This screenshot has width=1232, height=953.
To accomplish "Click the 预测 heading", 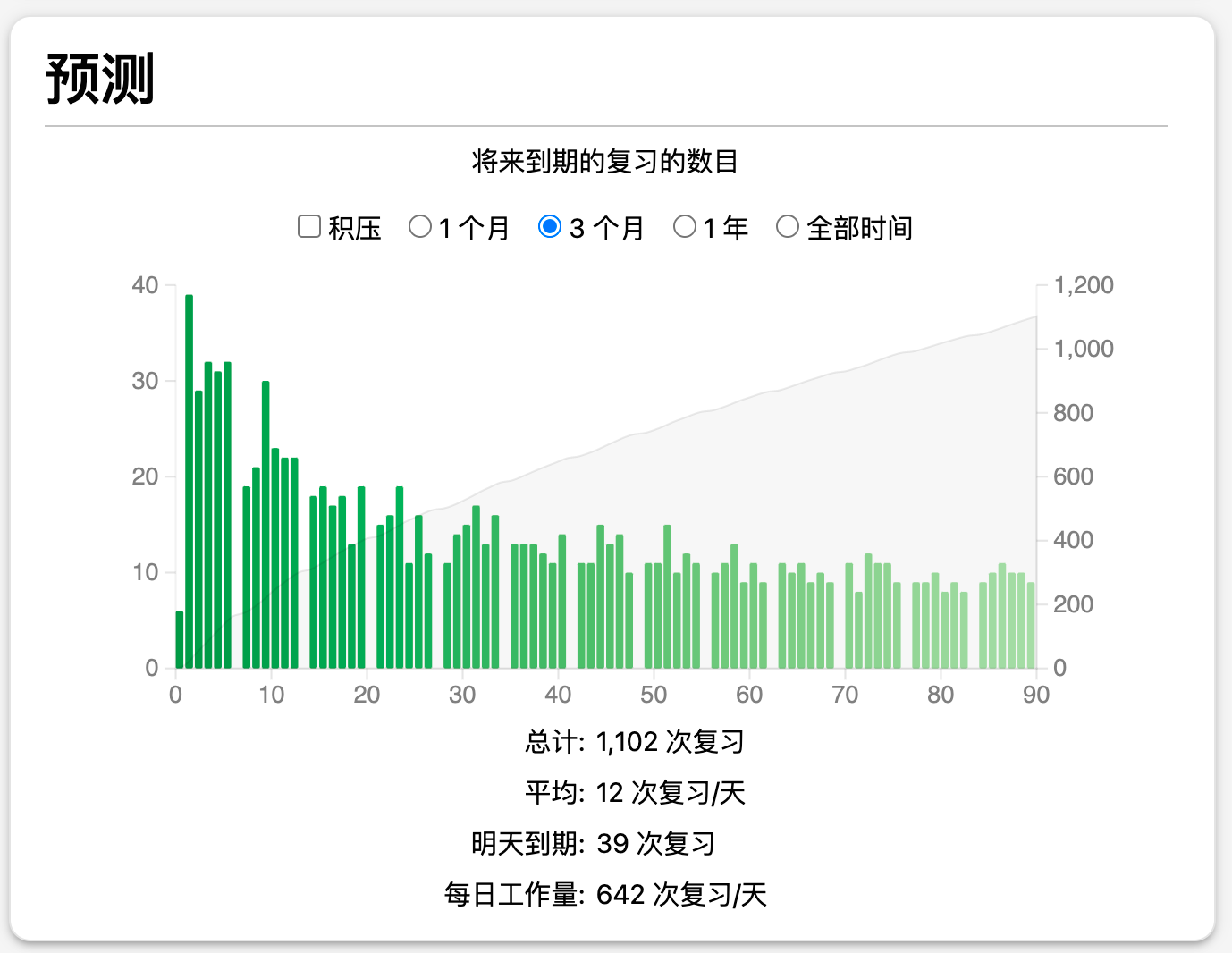I will (100, 79).
